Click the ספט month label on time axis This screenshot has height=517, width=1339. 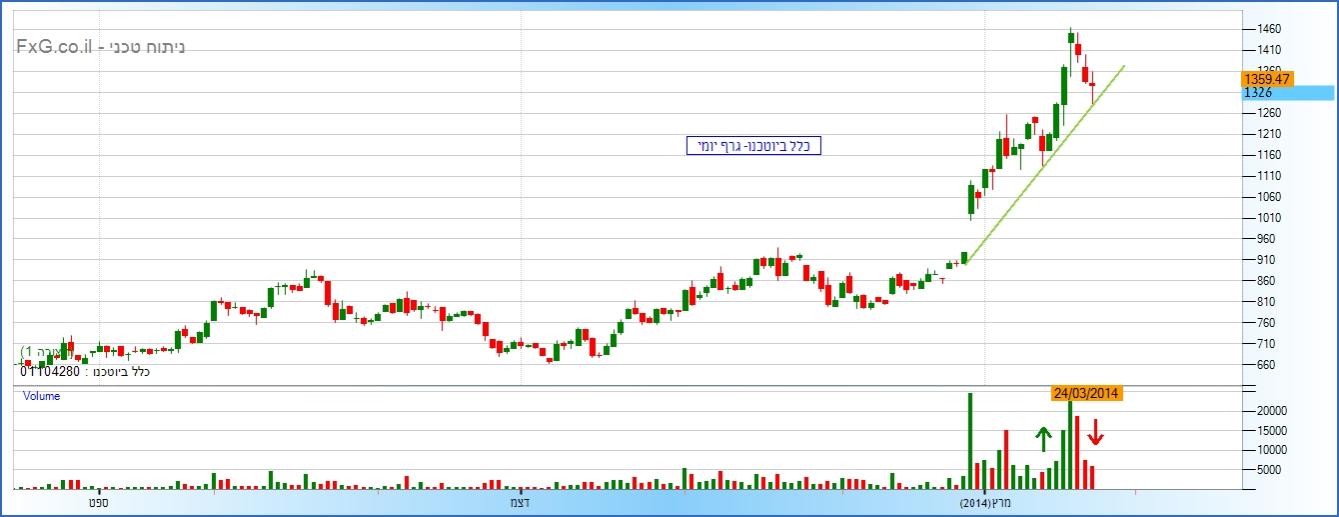(96, 502)
